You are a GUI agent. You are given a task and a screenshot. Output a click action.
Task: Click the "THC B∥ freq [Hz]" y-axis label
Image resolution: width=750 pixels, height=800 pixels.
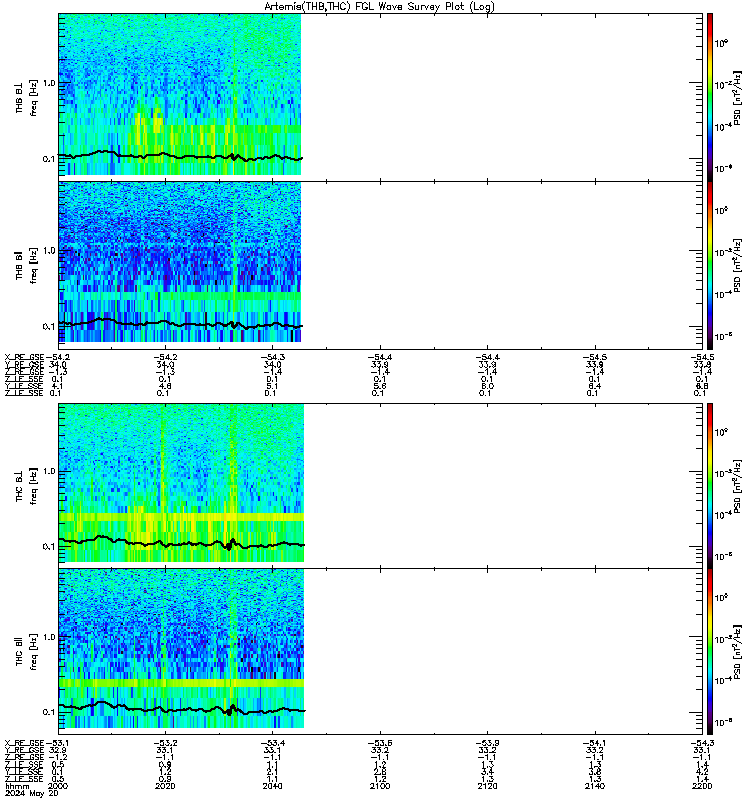pyautogui.click(x=27, y=652)
